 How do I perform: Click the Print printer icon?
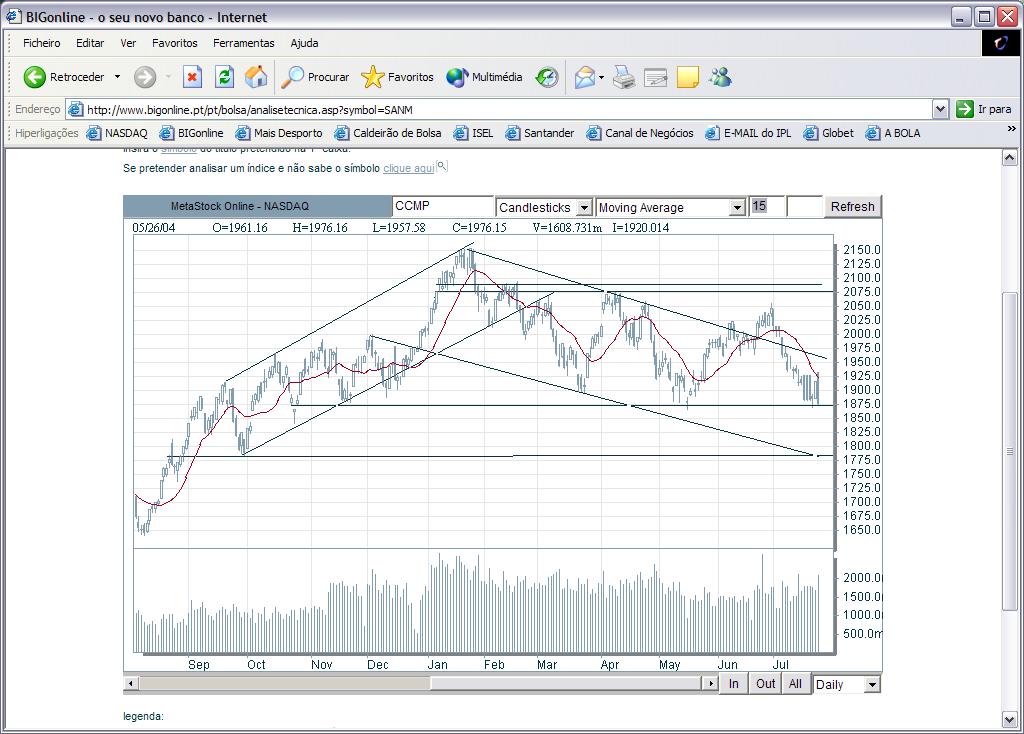(624, 77)
